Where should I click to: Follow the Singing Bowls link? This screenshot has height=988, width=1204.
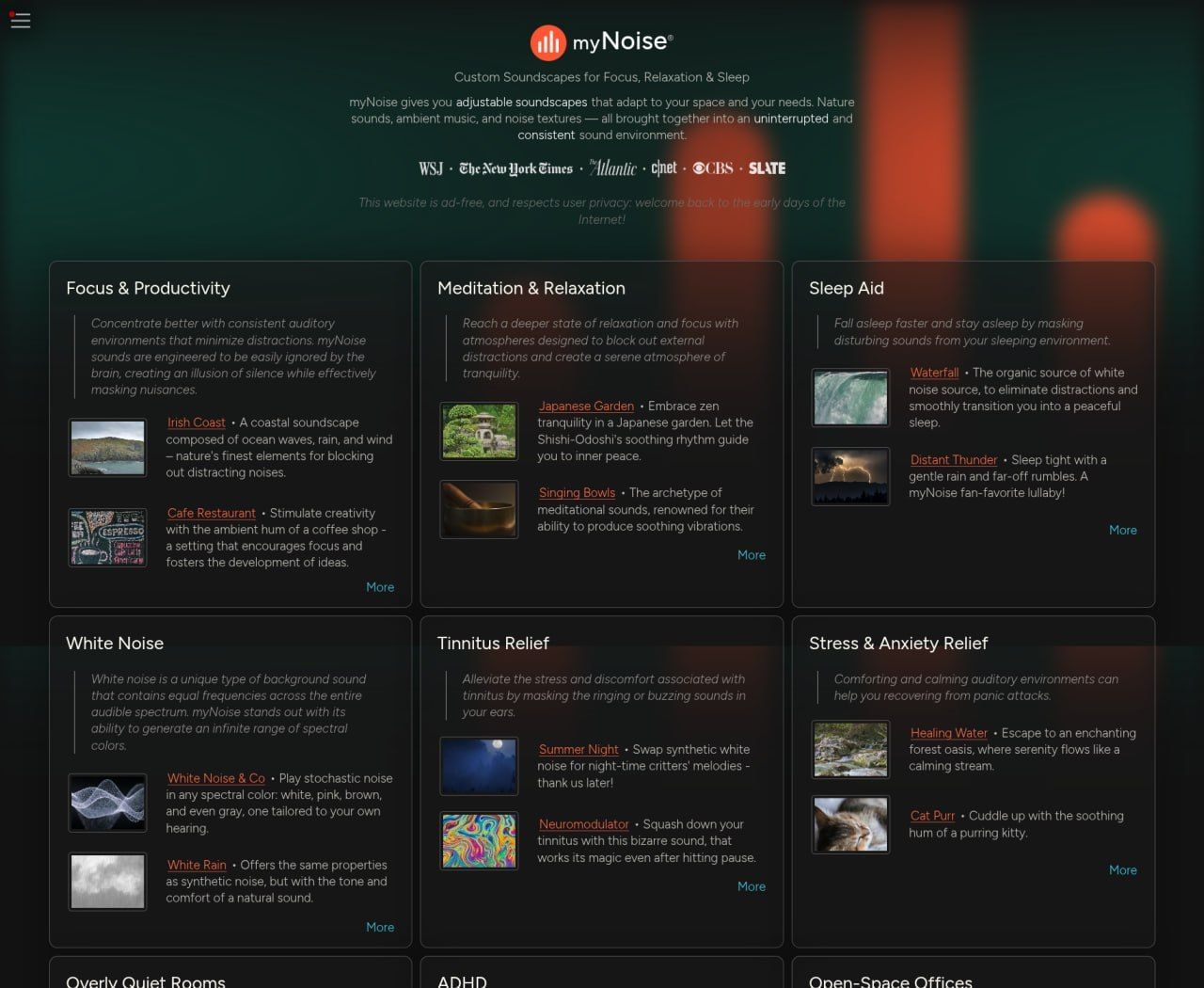click(x=577, y=492)
